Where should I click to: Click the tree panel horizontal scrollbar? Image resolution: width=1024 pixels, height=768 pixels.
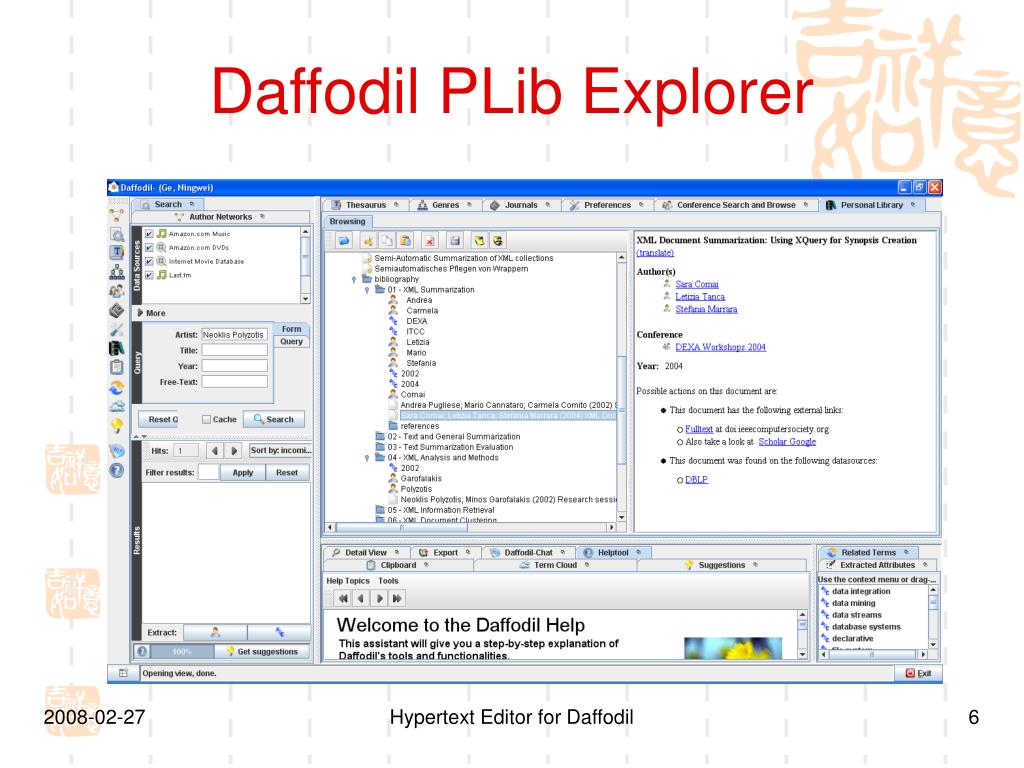click(471, 527)
